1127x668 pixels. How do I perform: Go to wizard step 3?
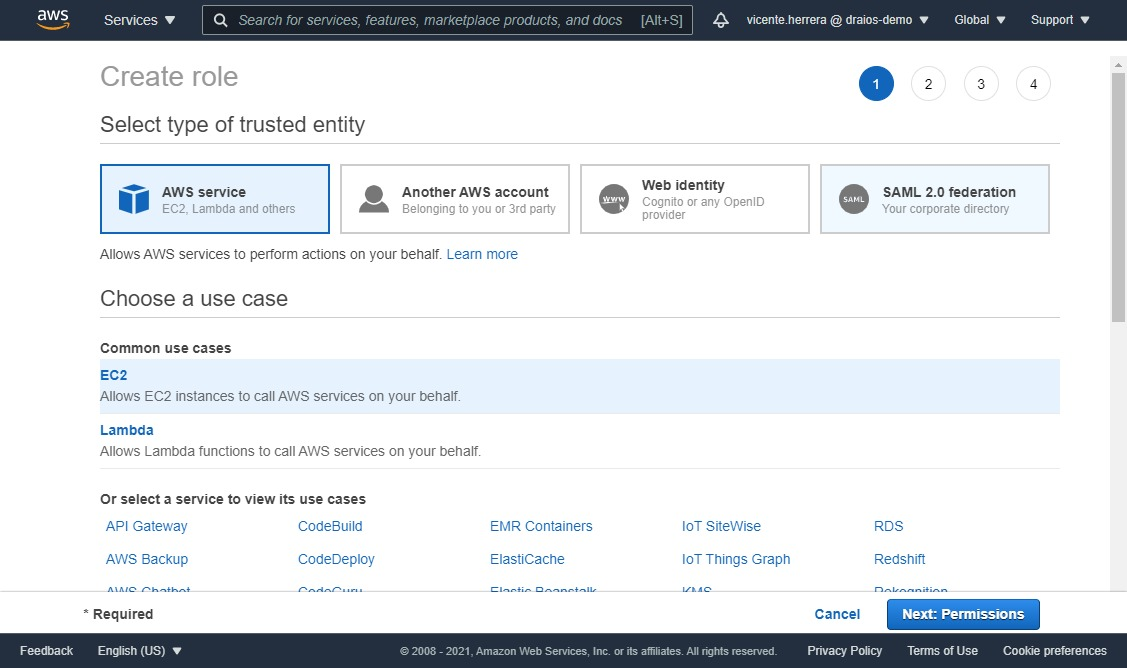pyautogui.click(x=981, y=84)
